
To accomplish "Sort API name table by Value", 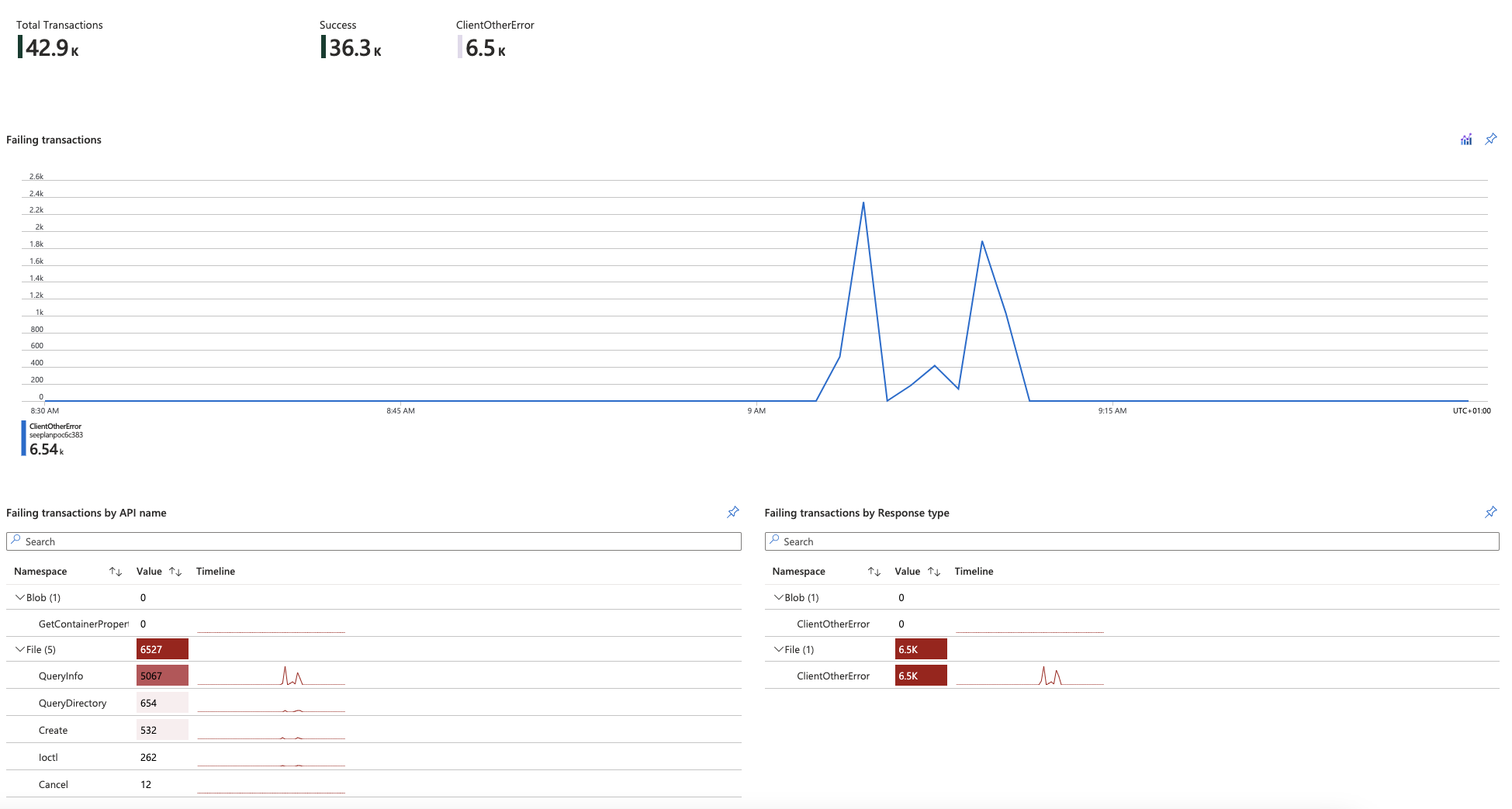I will [x=175, y=572].
